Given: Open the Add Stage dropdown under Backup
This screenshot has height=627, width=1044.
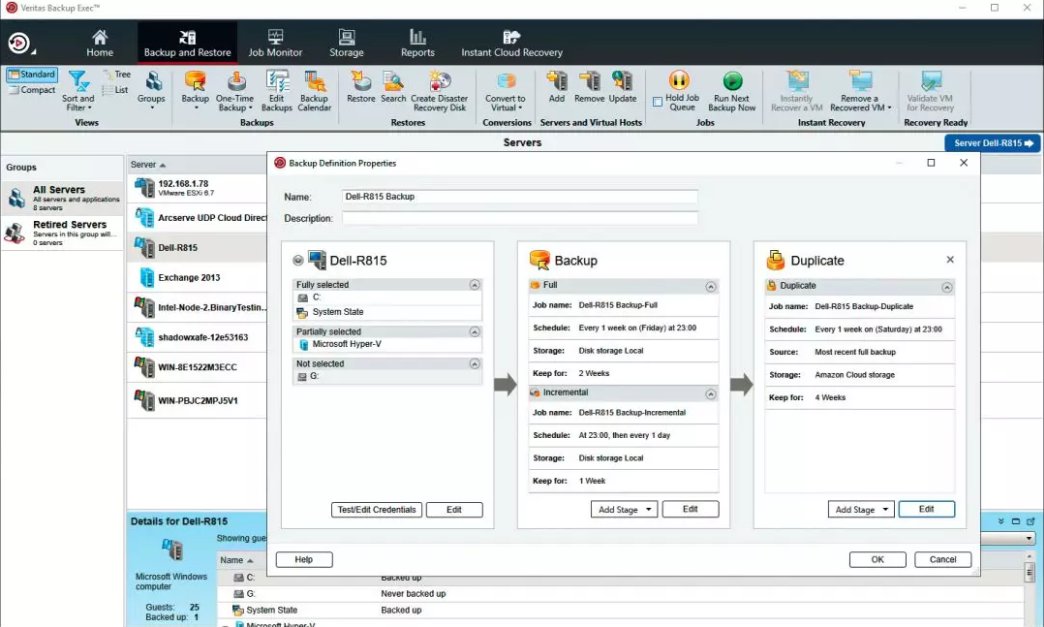Looking at the screenshot, I should 624,510.
